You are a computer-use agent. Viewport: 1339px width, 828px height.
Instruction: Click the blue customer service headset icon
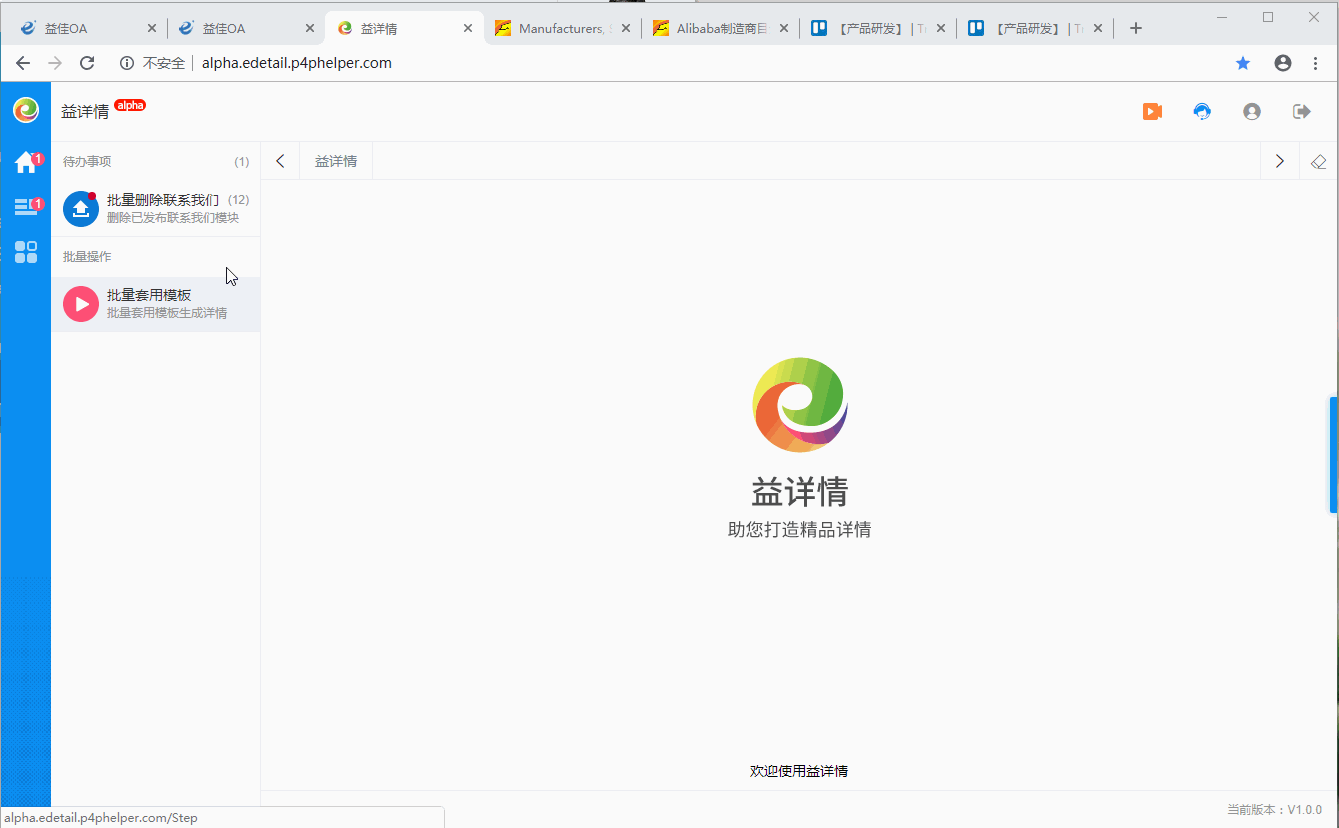click(1201, 111)
